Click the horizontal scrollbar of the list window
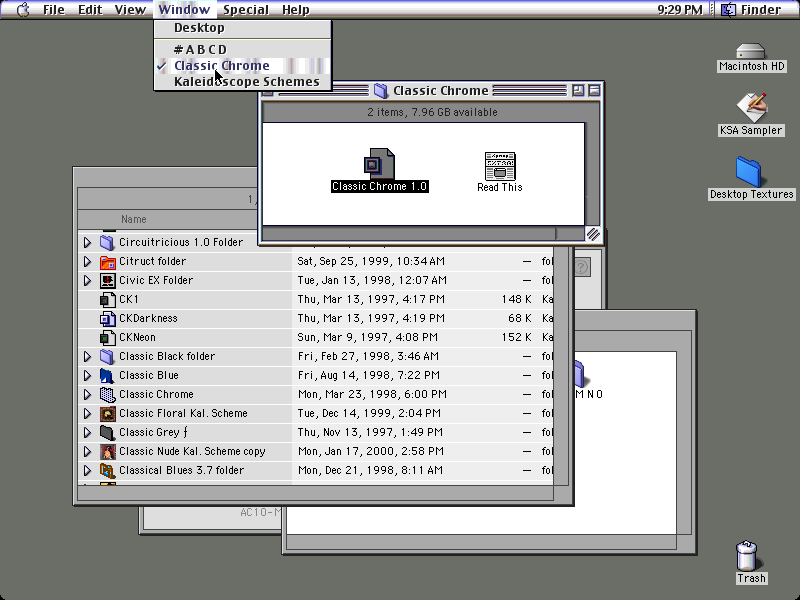Viewport: 800px width, 600px height. point(315,493)
